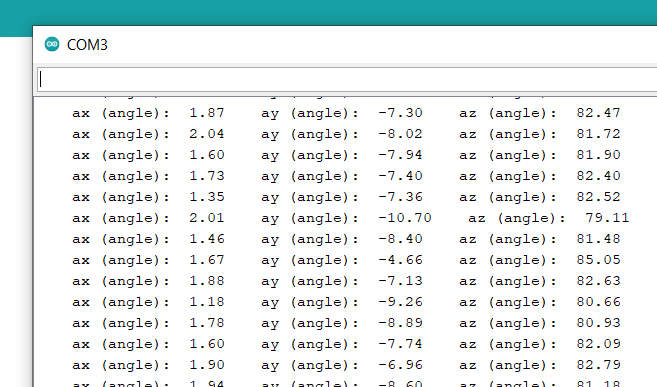Image resolution: width=657 pixels, height=387 pixels.
Task: Select the az value 82.09
Action: click(598, 344)
